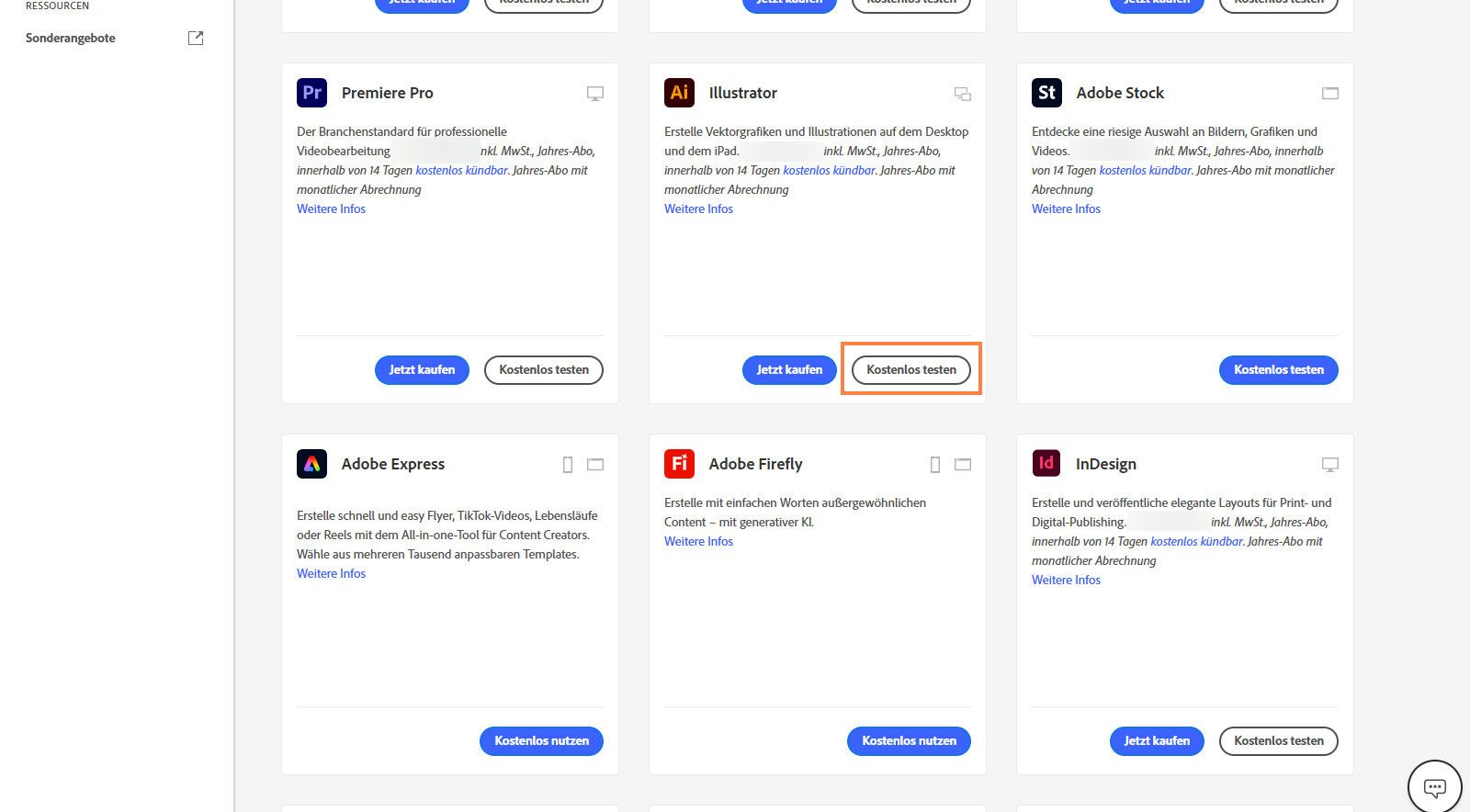Click Kostenlos testen on the InDesign card
1470x812 pixels.
coord(1279,740)
